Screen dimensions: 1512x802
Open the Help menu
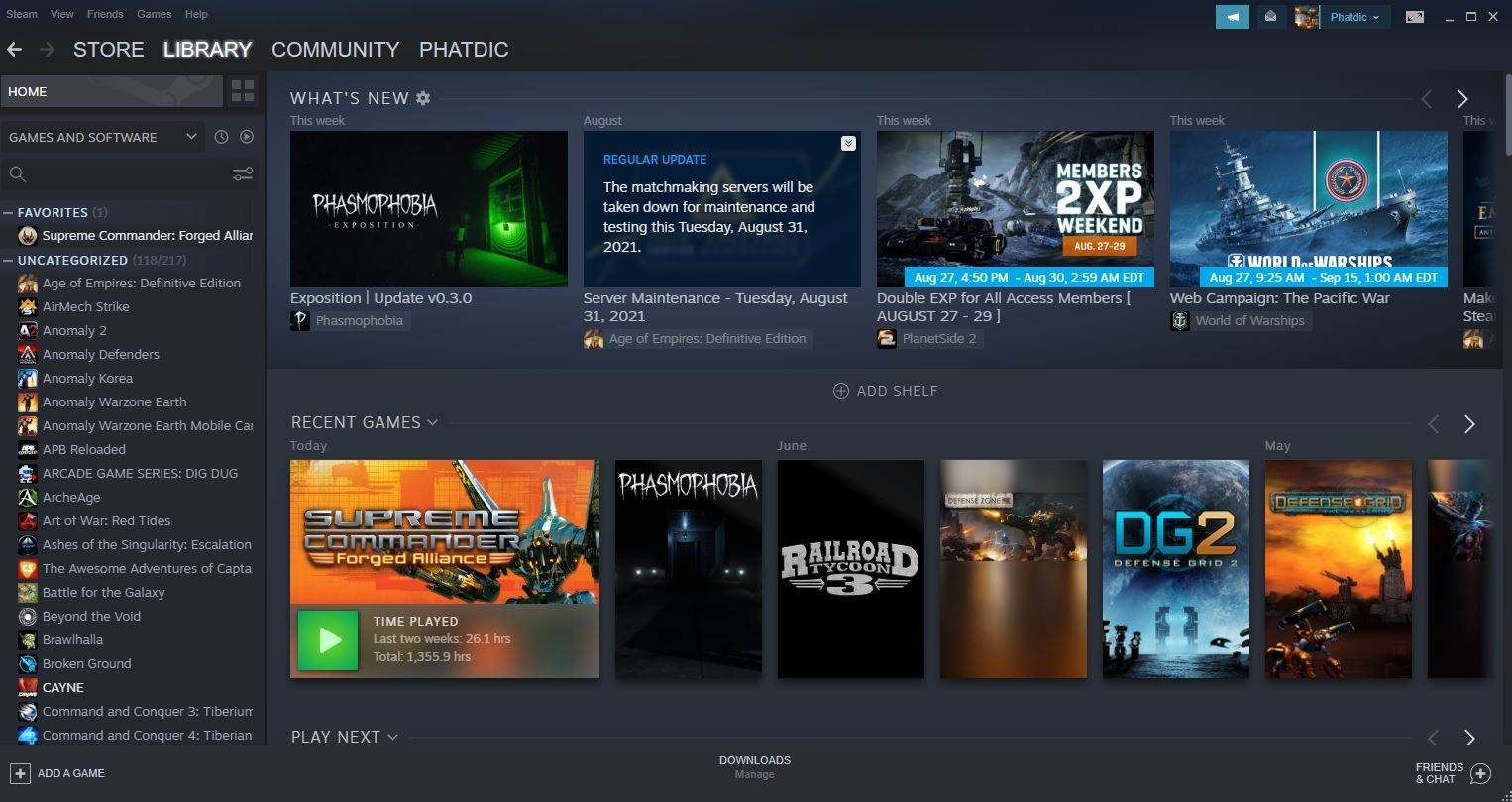[196, 14]
